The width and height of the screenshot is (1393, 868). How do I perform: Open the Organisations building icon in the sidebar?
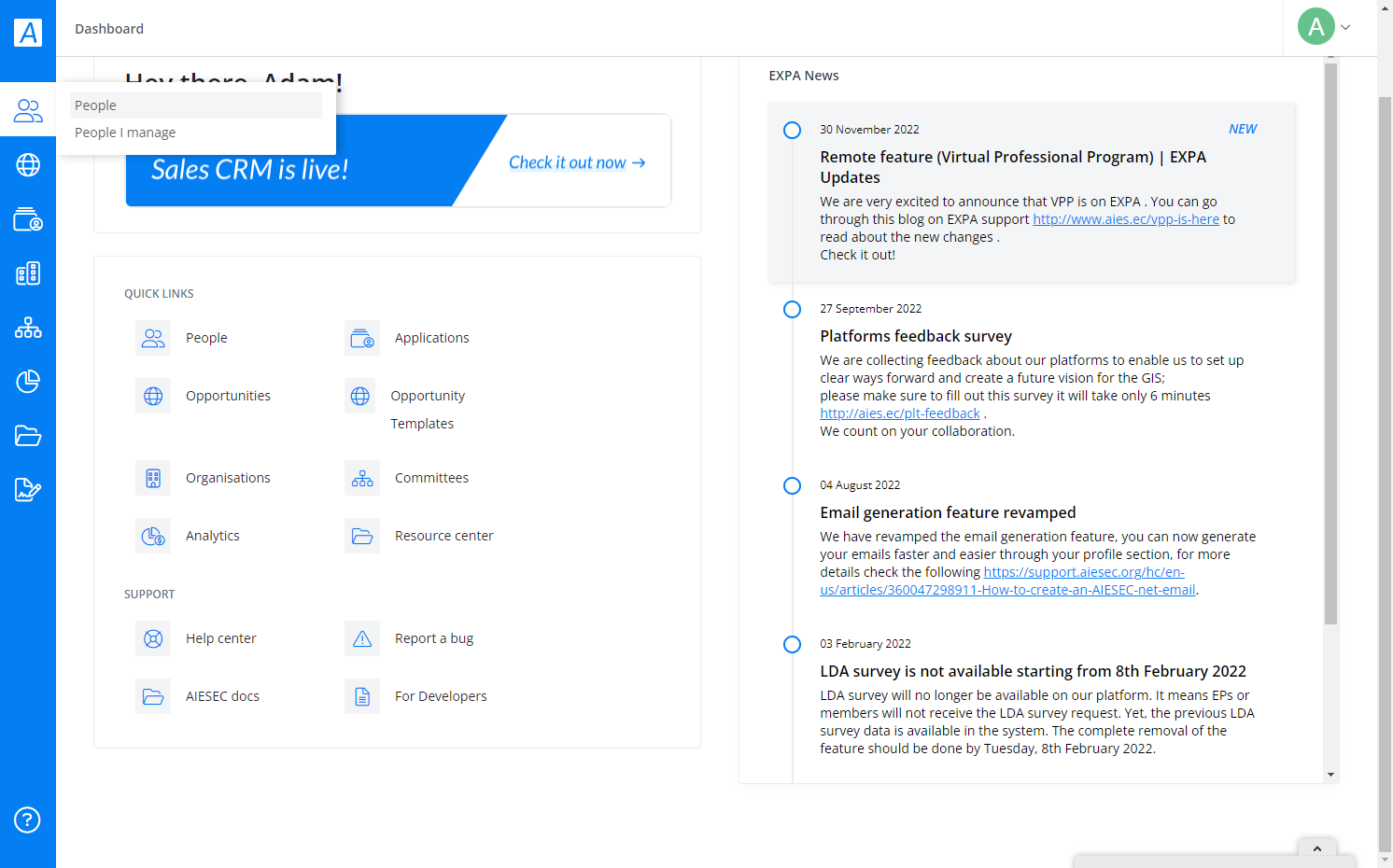28,273
